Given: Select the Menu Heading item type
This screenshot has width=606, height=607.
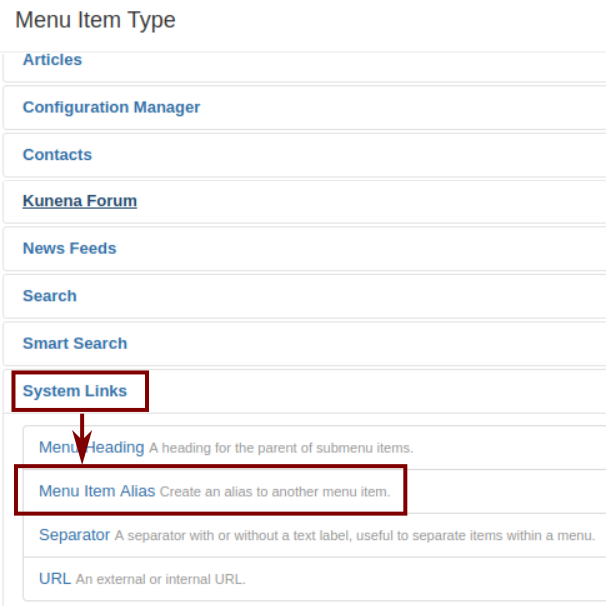Looking at the screenshot, I should [91, 447].
